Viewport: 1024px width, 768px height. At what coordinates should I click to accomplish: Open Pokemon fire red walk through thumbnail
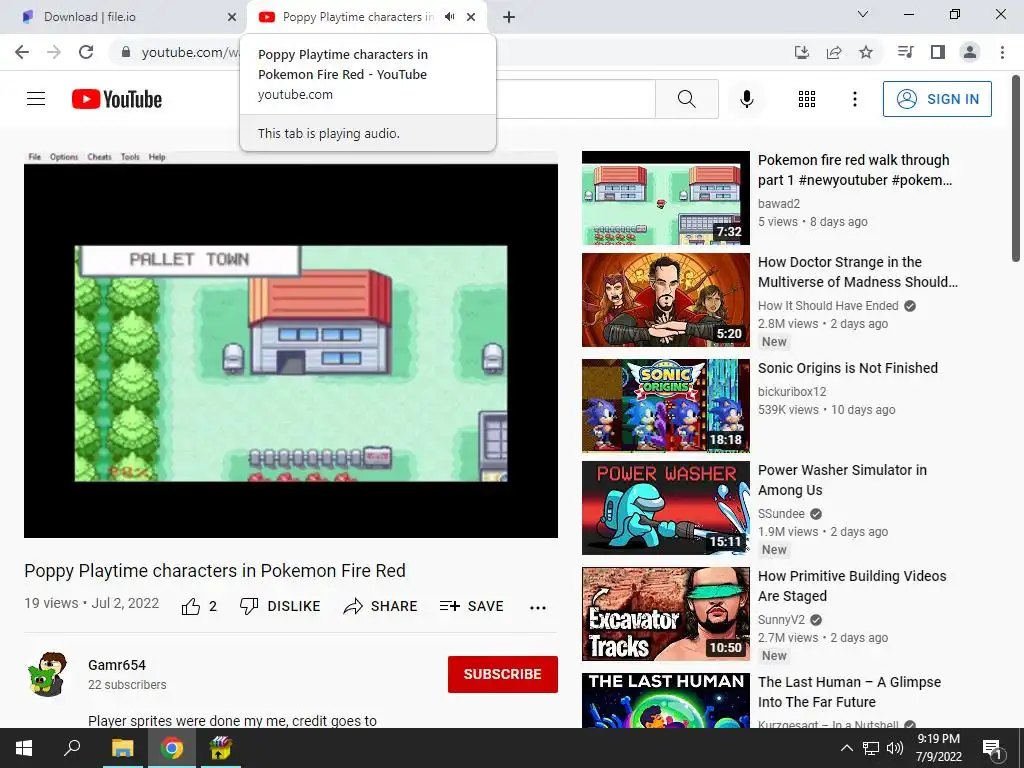(665, 198)
